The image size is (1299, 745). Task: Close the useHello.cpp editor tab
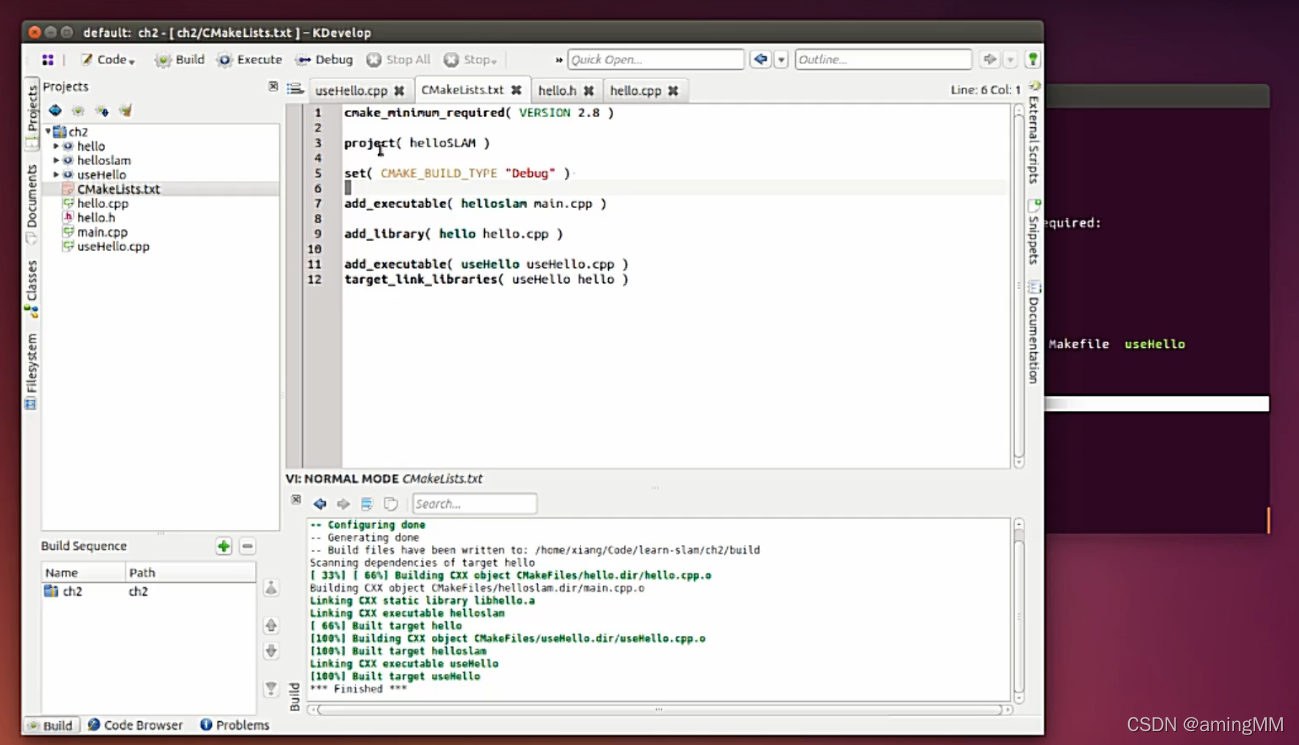coord(399,91)
